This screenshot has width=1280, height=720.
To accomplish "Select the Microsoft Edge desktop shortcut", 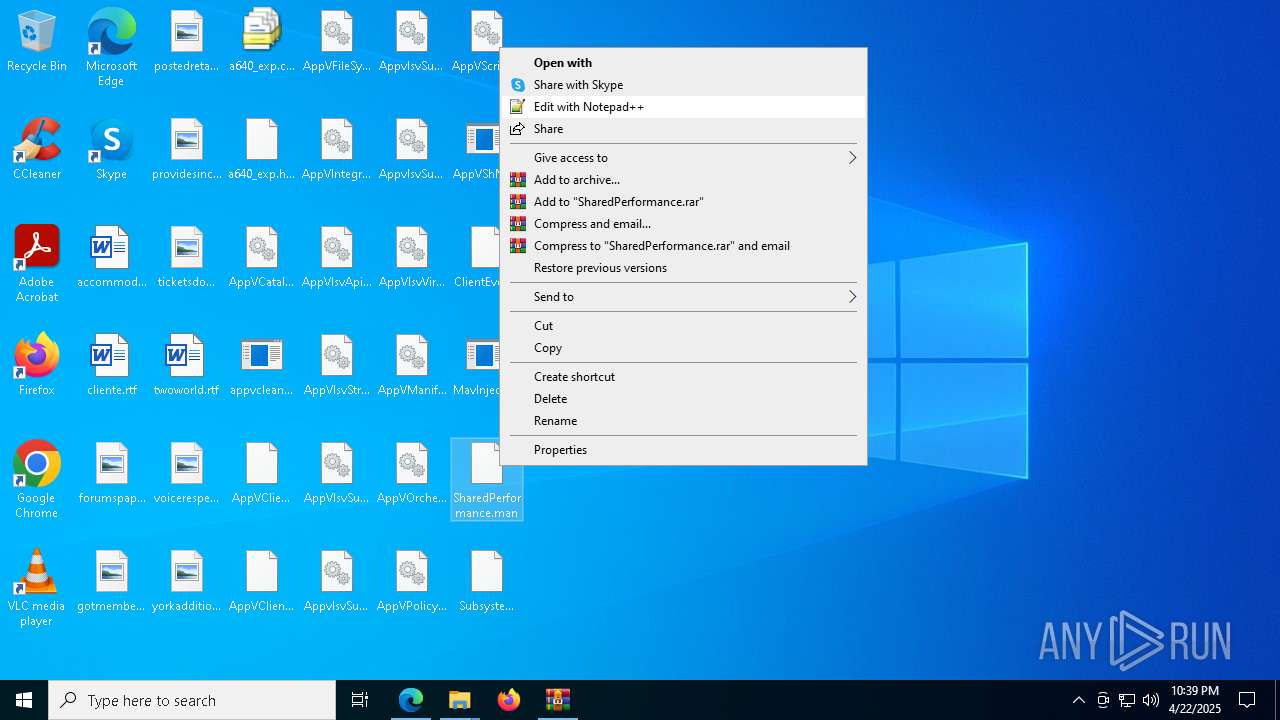I will click(111, 48).
